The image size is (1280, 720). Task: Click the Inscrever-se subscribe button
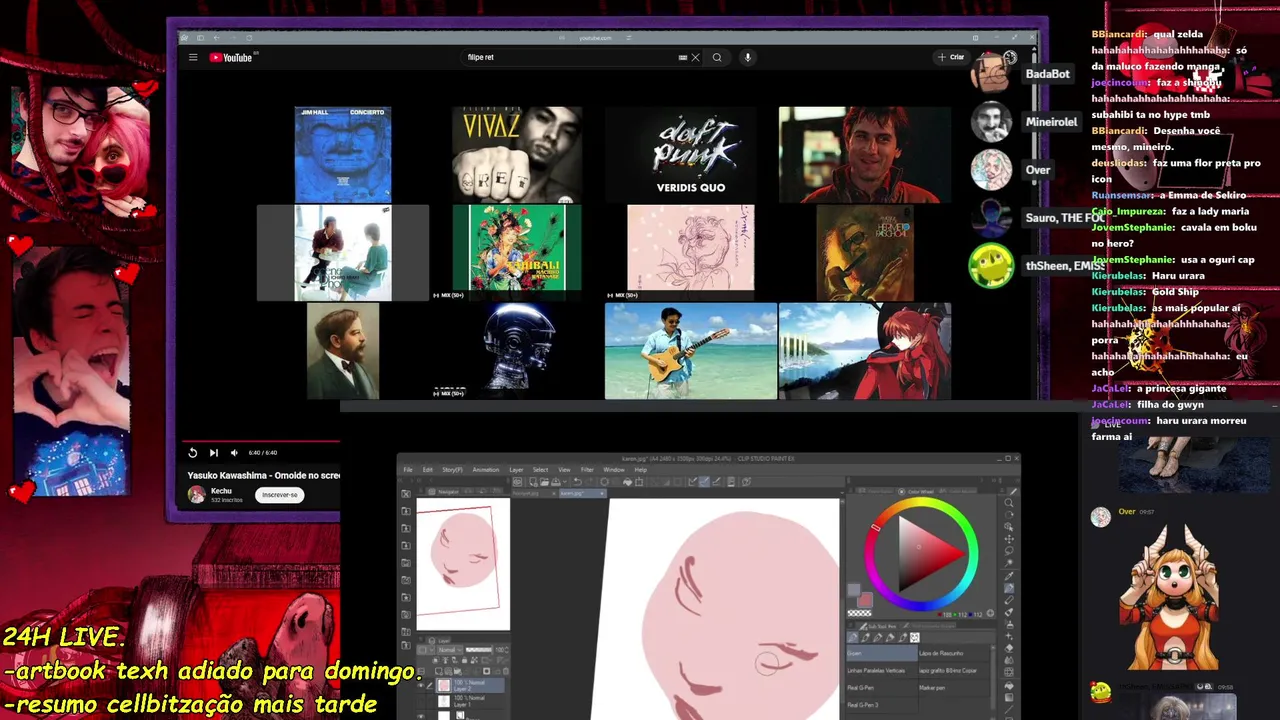coord(280,494)
